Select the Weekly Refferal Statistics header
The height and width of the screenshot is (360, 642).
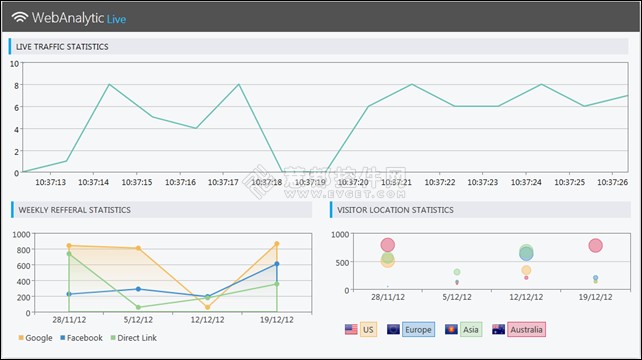pyautogui.click(x=161, y=210)
